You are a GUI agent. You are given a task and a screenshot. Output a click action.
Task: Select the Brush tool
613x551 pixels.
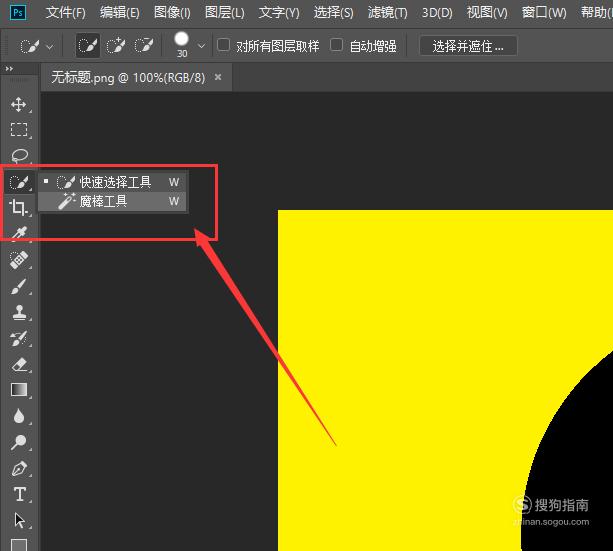tap(19, 286)
